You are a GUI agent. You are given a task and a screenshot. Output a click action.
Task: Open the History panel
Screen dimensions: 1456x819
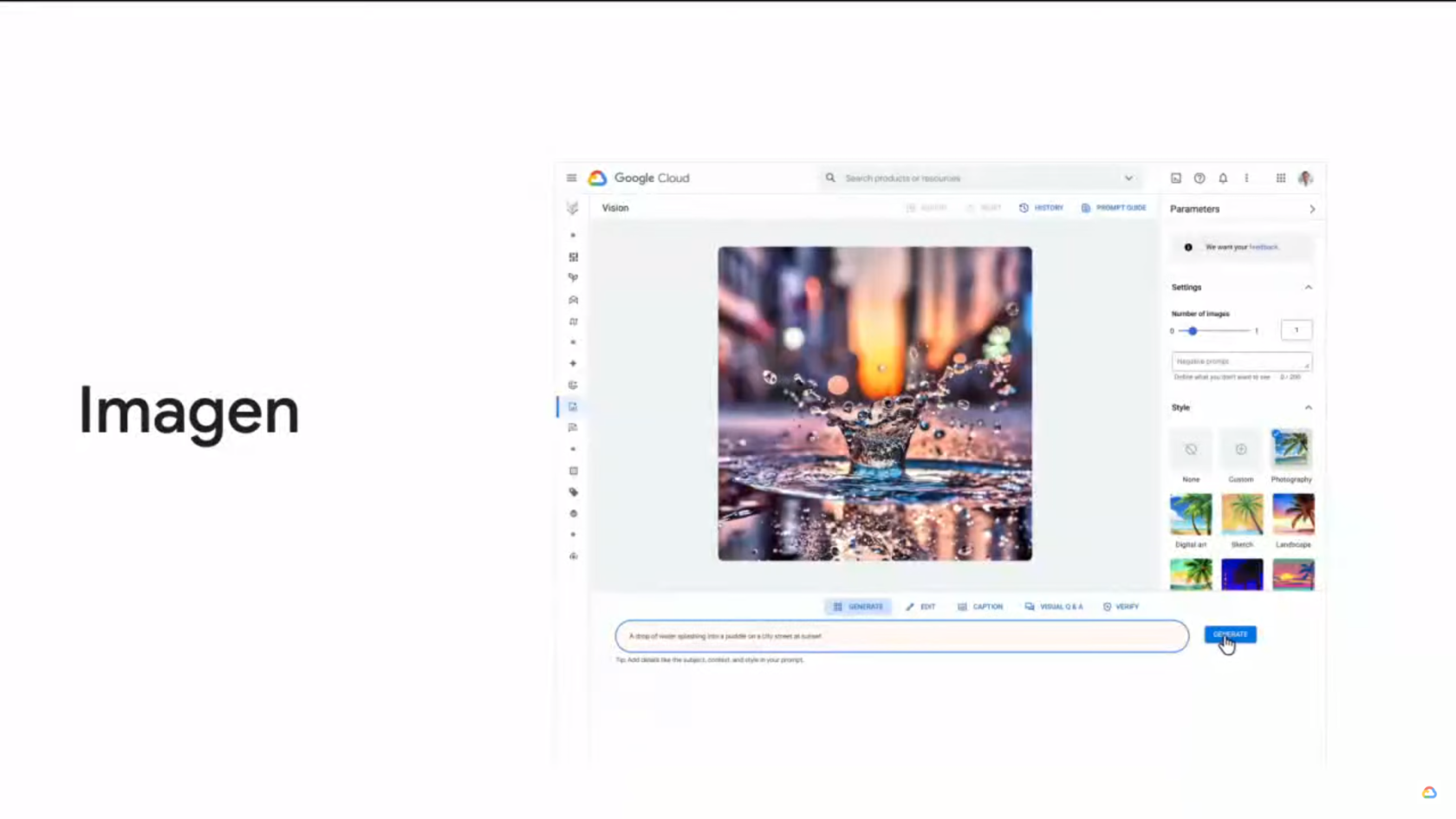[x=1041, y=208]
